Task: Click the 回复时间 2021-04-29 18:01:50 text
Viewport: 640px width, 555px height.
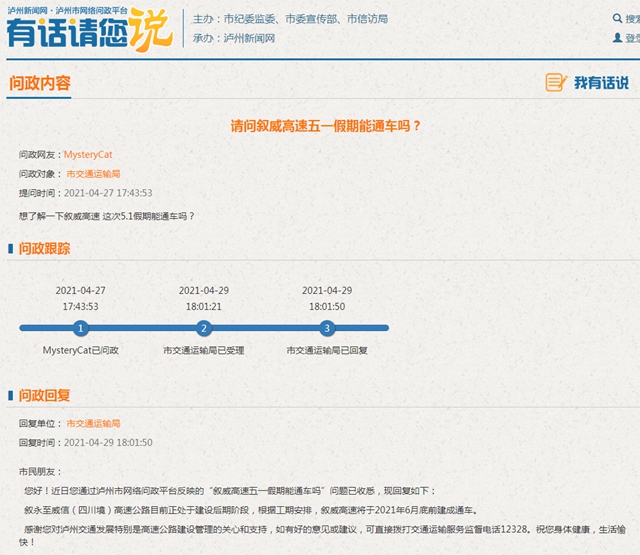Action: [85, 443]
